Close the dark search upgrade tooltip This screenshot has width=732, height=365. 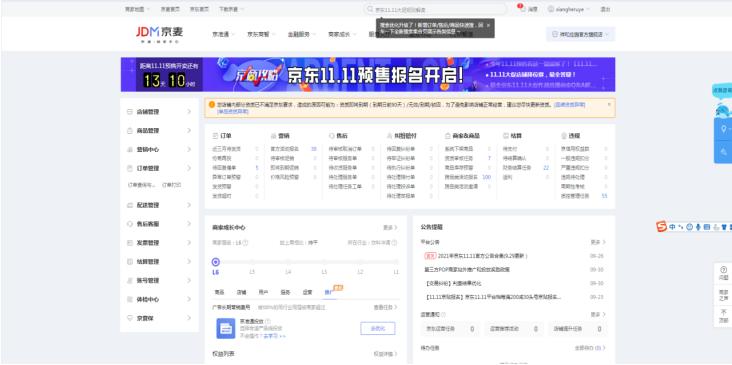click(488, 25)
